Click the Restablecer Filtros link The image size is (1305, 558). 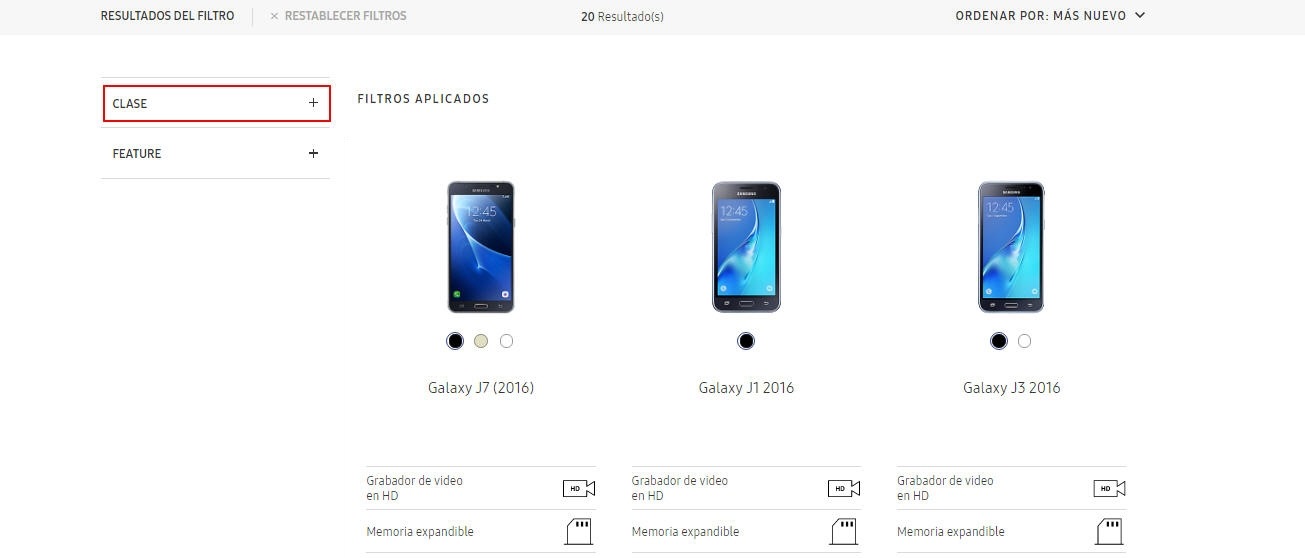point(345,16)
